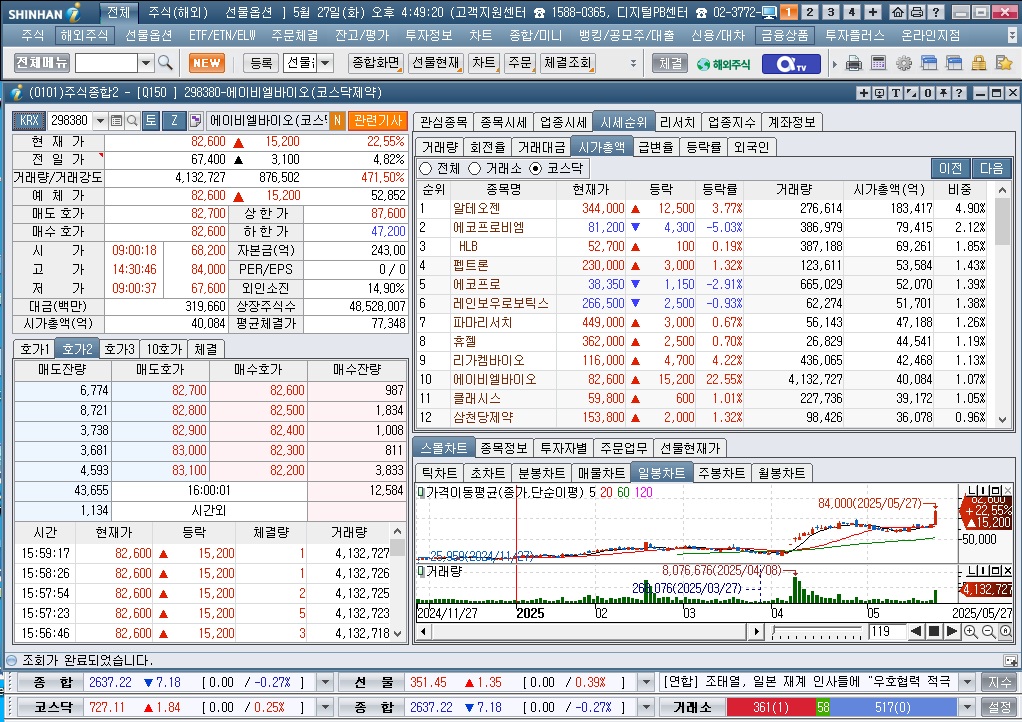The height and width of the screenshot is (722, 1022).
Task: Zoom in on the chart with the plus magnifier
Action: pos(970,631)
